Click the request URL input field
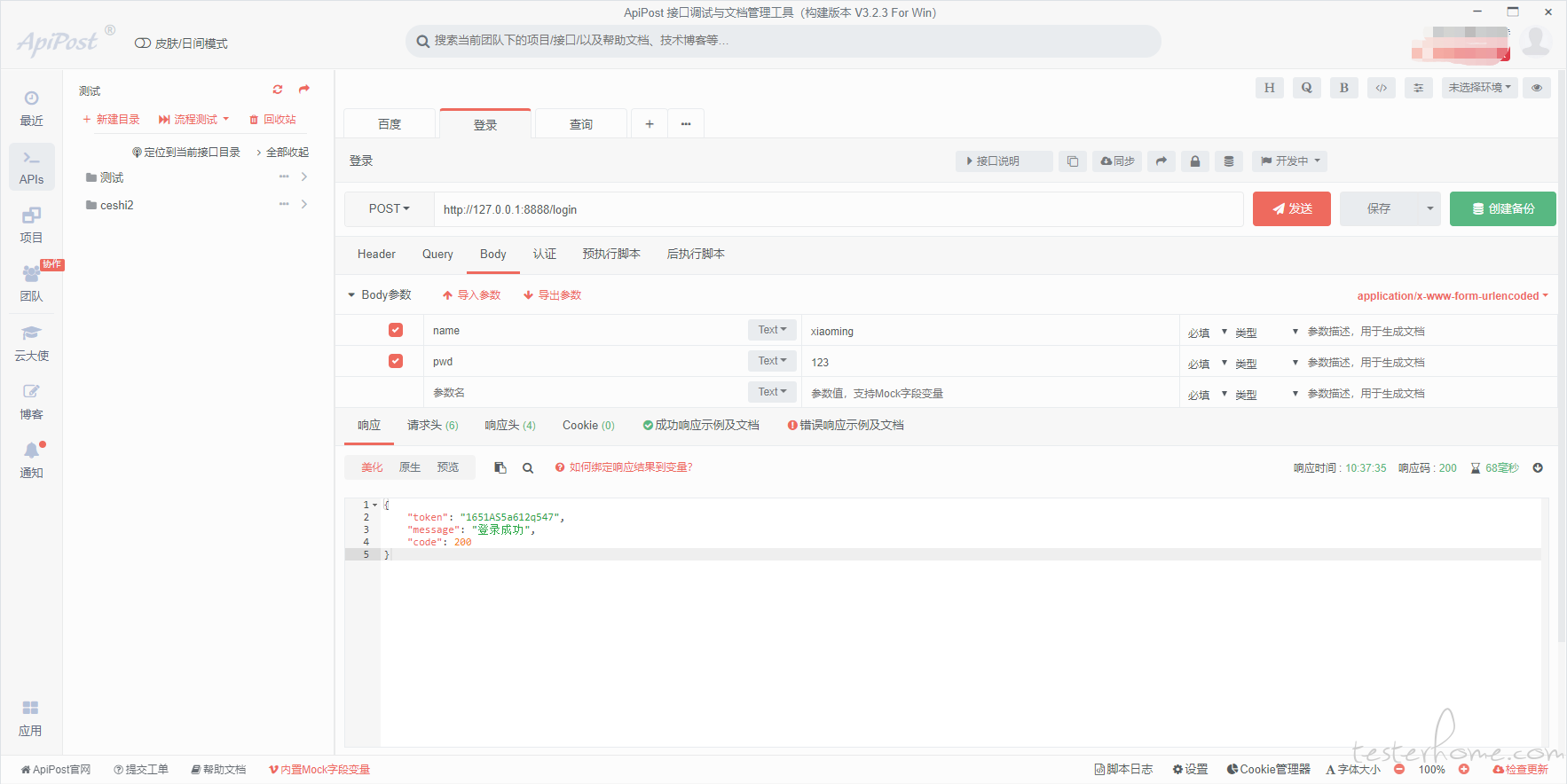 pos(839,209)
